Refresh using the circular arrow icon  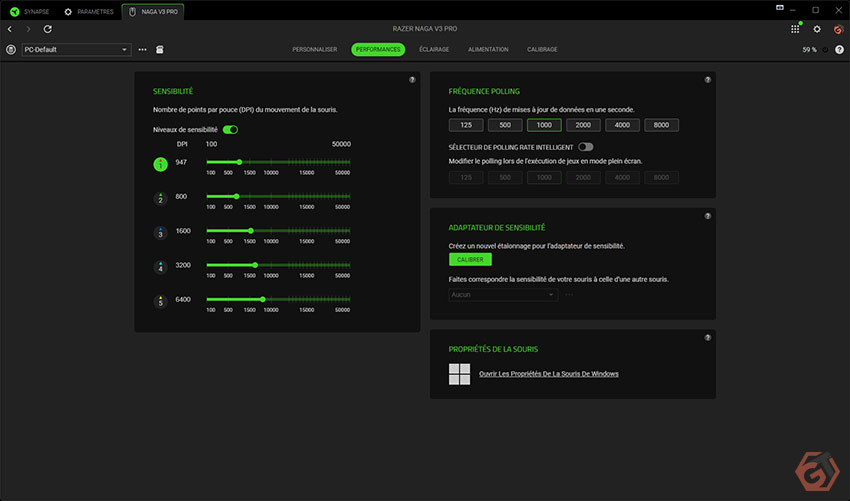pos(48,29)
